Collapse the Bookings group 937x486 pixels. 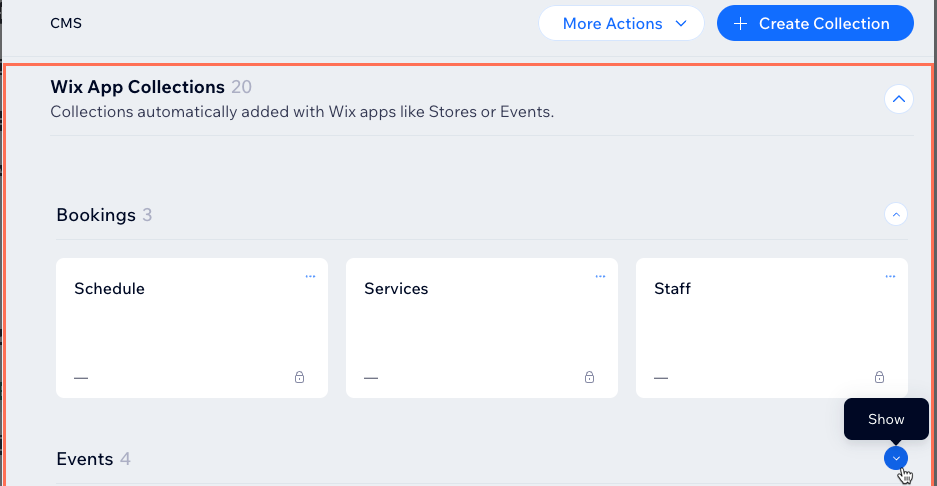(896, 214)
